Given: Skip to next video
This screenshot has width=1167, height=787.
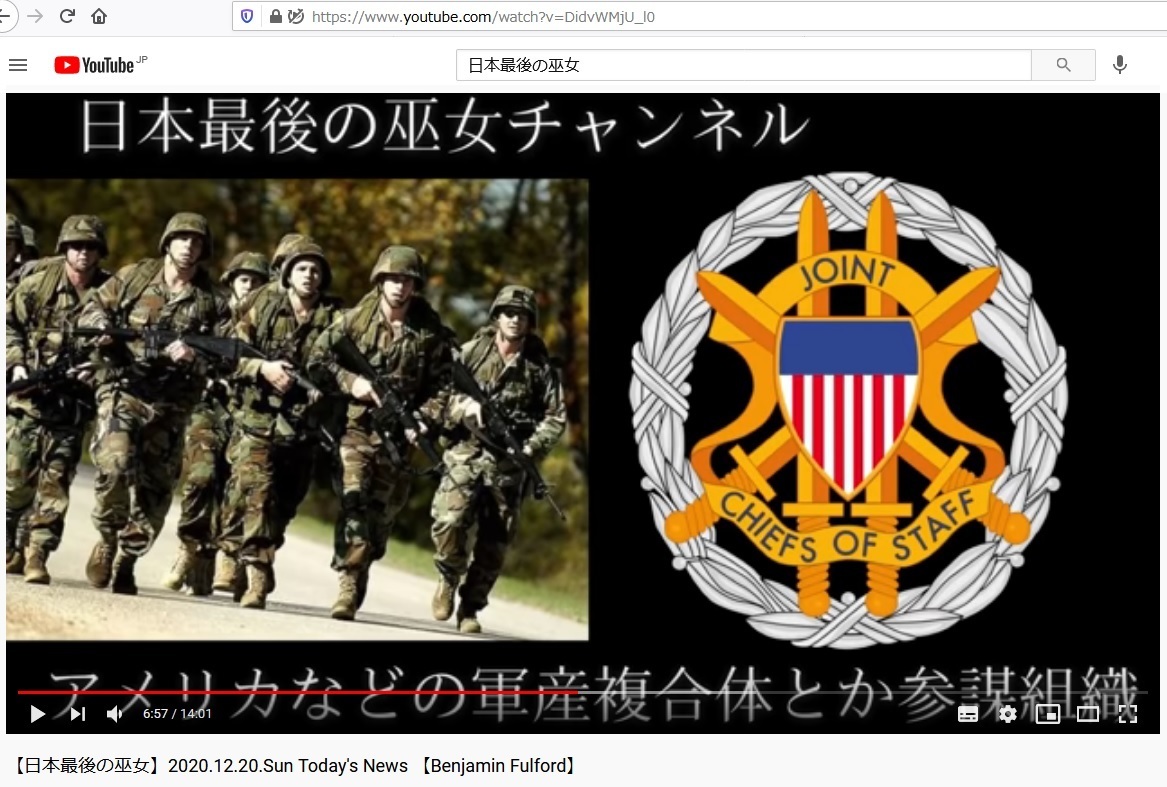Looking at the screenshot, I should (x=77, y=714).
